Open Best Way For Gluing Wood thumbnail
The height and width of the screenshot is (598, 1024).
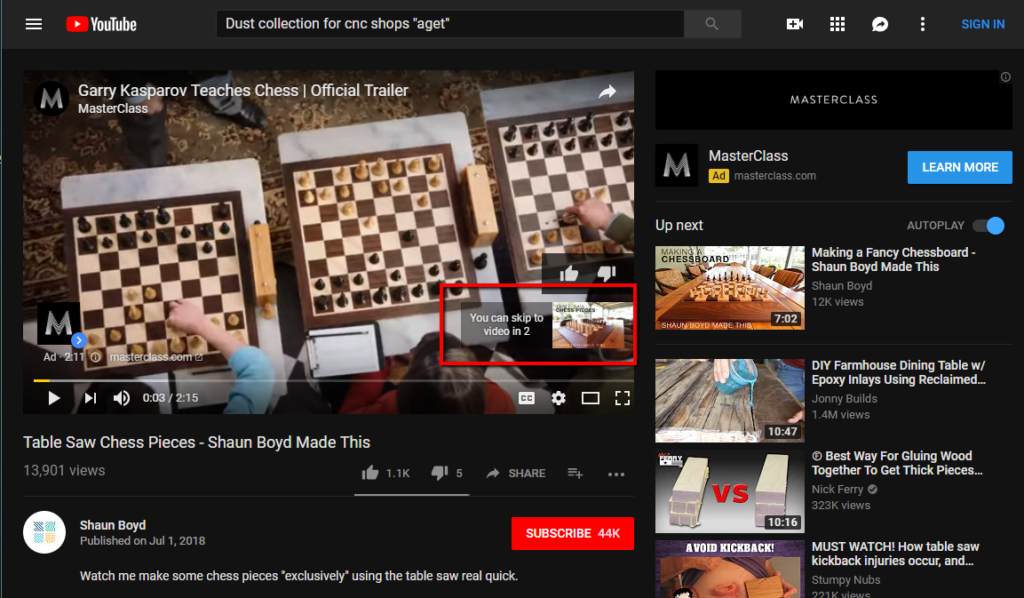729,491
